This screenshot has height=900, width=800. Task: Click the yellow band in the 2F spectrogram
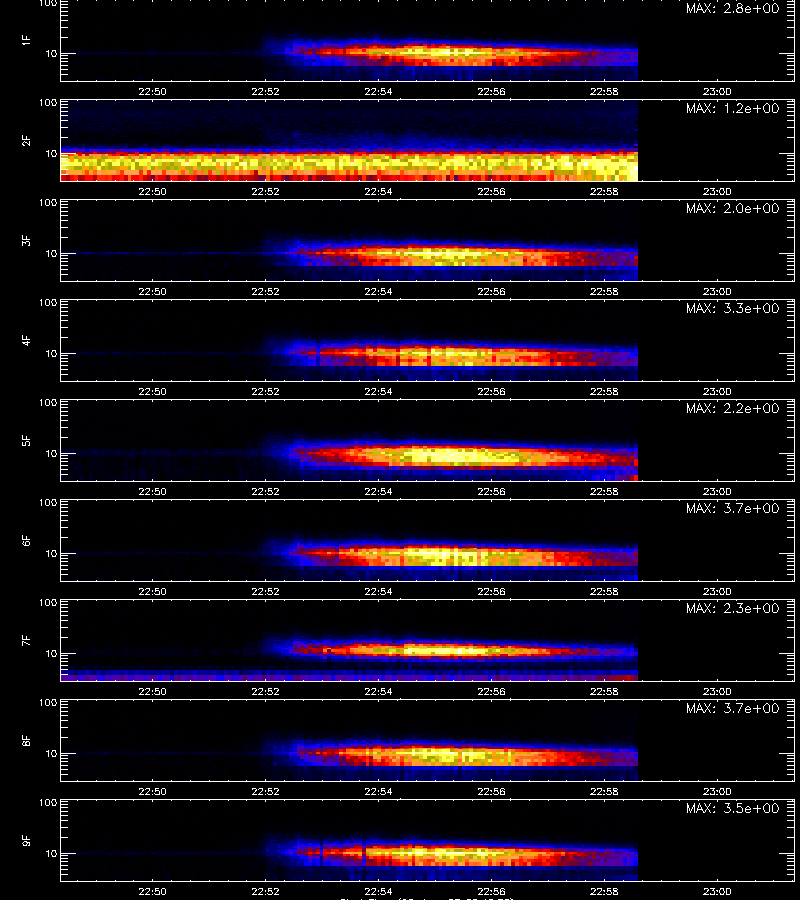(x=349, y=165)
